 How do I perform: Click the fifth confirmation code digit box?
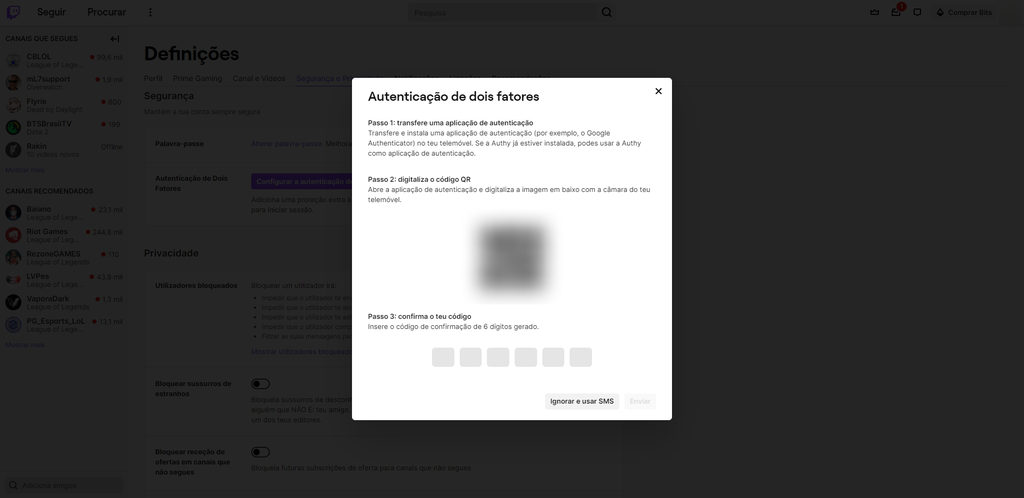point(553,357)
